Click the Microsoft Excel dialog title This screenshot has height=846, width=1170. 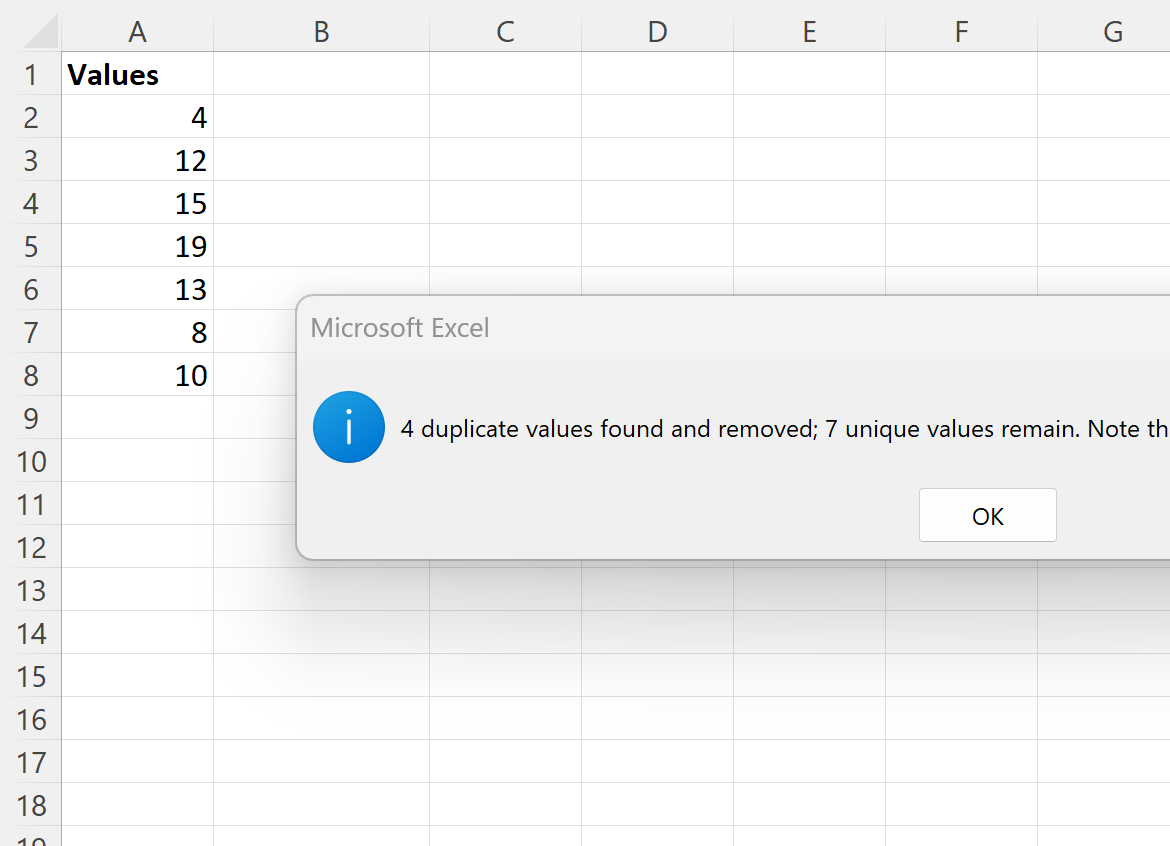400,328
